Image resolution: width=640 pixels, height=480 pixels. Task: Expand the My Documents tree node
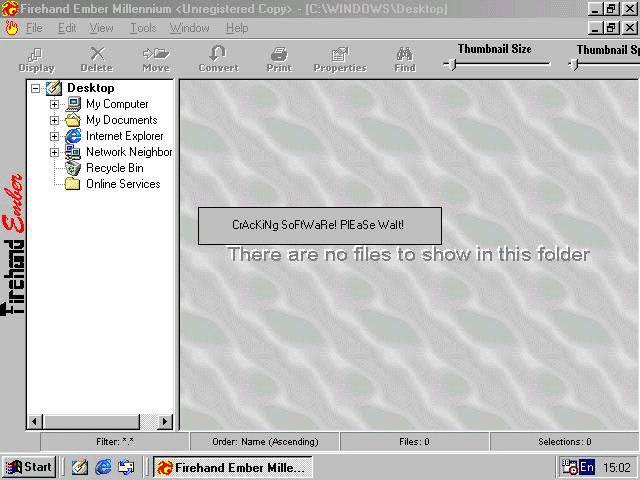tap(55, 120)
